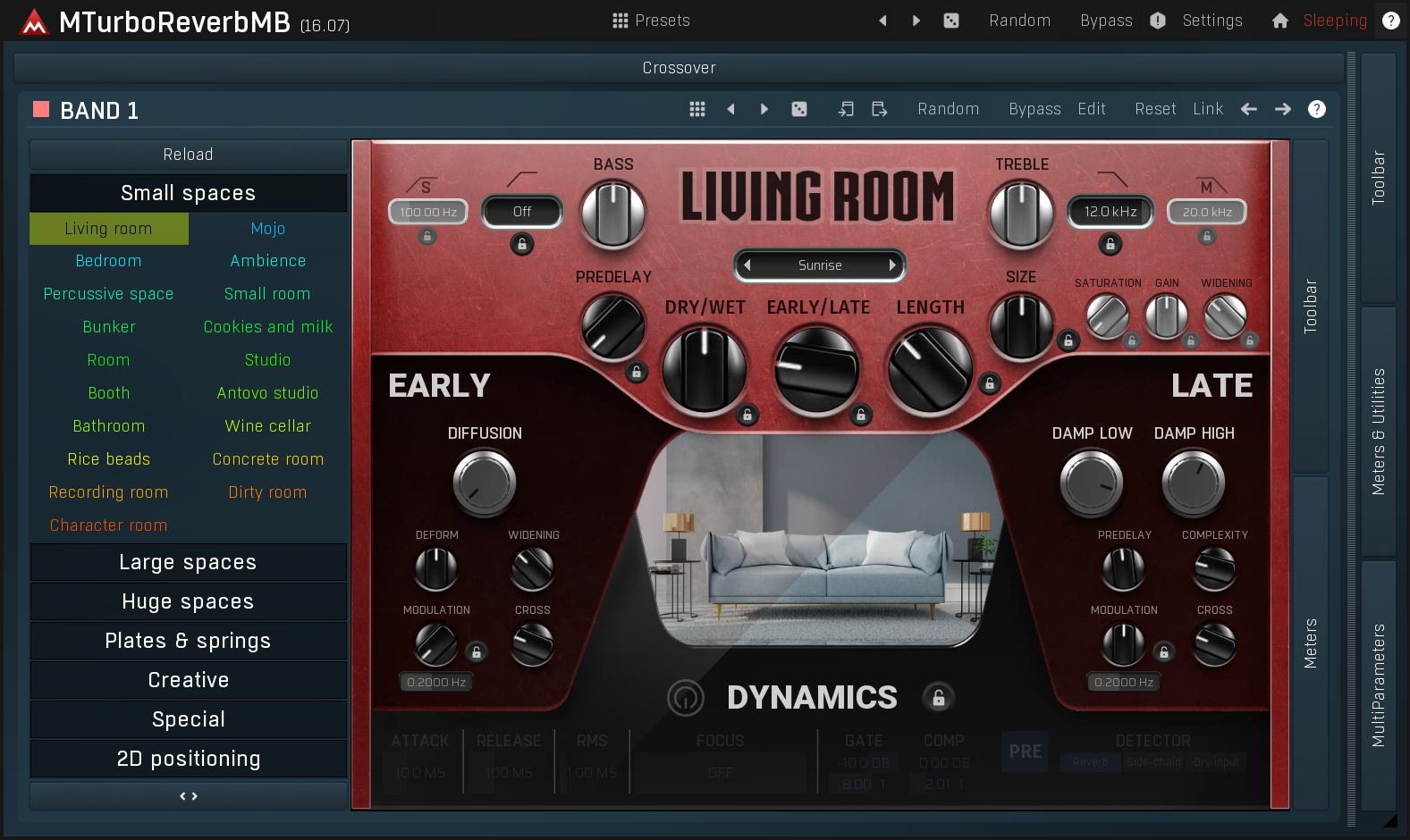Screen dimensions: 1410x840
Task: Expand the Large spaces category
Action: (x=188, y=562)
